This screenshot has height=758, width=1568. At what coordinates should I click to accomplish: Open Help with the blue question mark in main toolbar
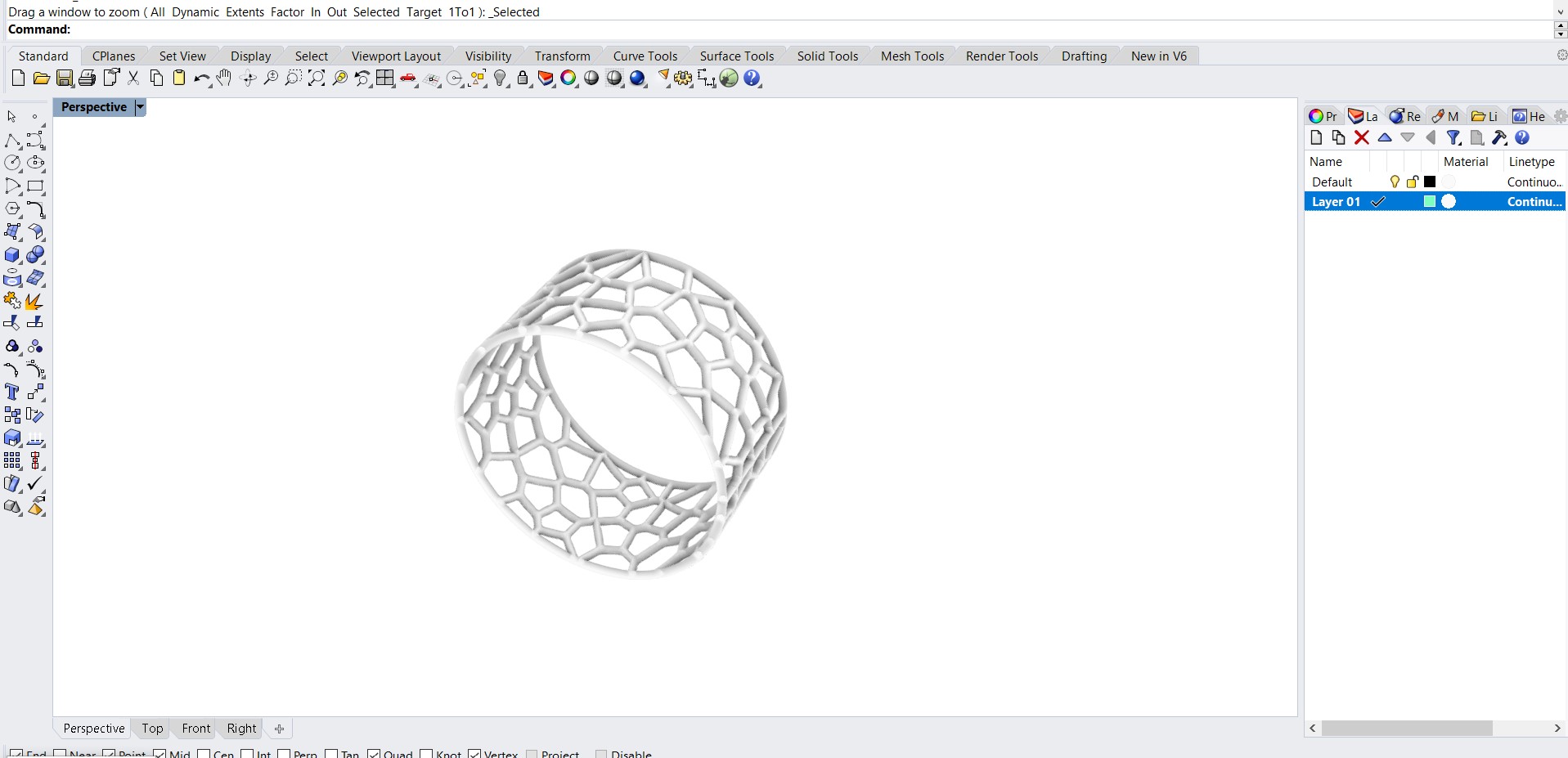[x=753, y=78]
